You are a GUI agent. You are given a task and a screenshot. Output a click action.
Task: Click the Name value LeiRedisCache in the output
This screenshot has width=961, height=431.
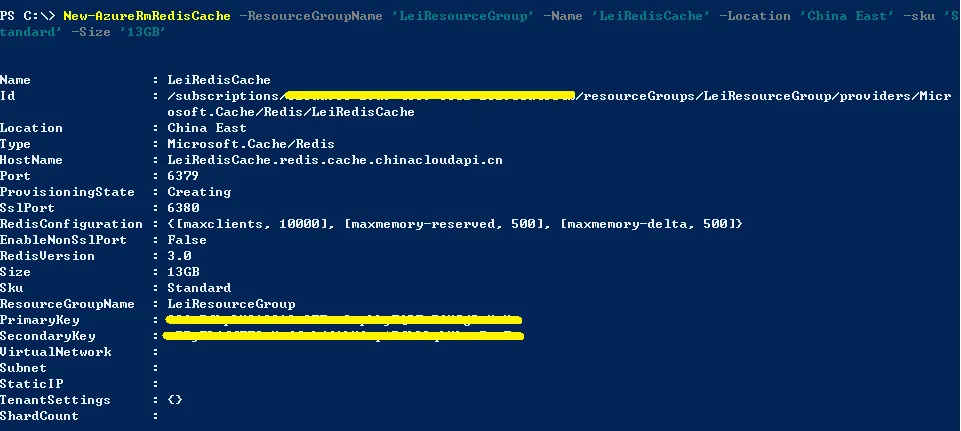(x=219, y=80)
